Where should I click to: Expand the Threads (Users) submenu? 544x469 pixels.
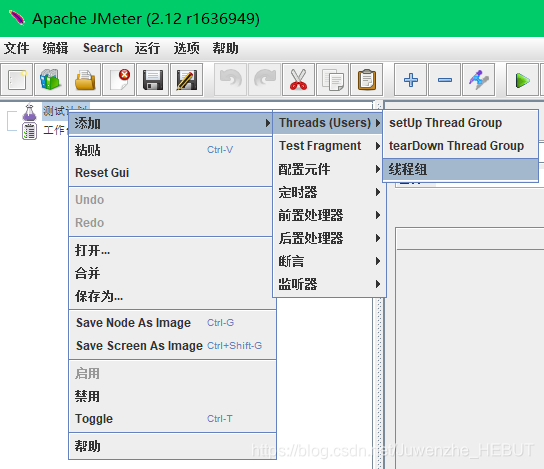click(x=328, y=123)
